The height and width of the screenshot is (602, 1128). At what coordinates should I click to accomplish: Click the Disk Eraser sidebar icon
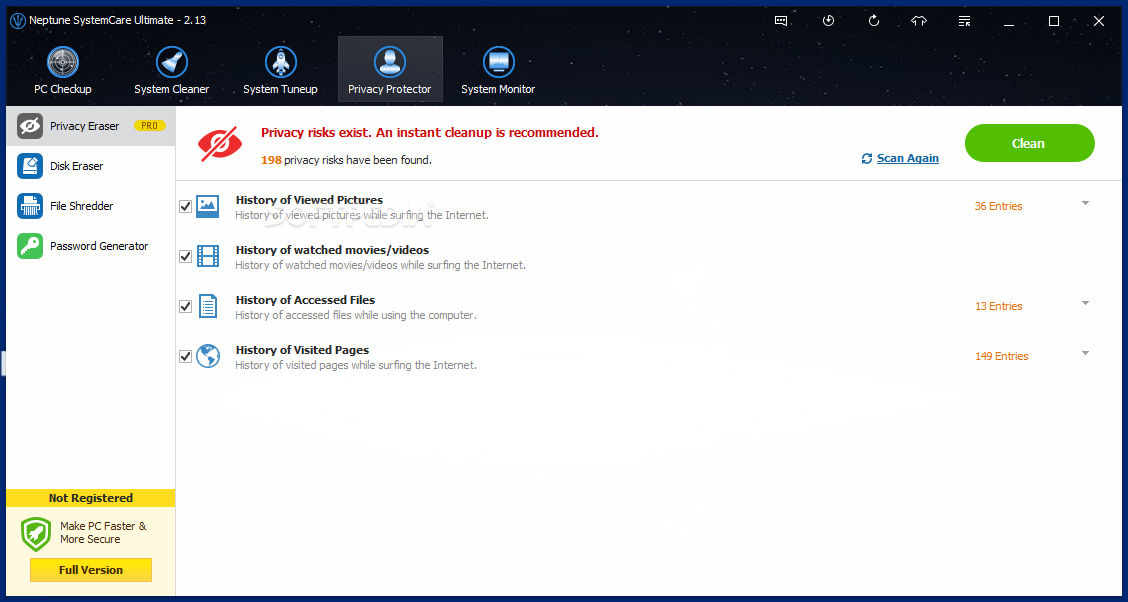(30, 166)
